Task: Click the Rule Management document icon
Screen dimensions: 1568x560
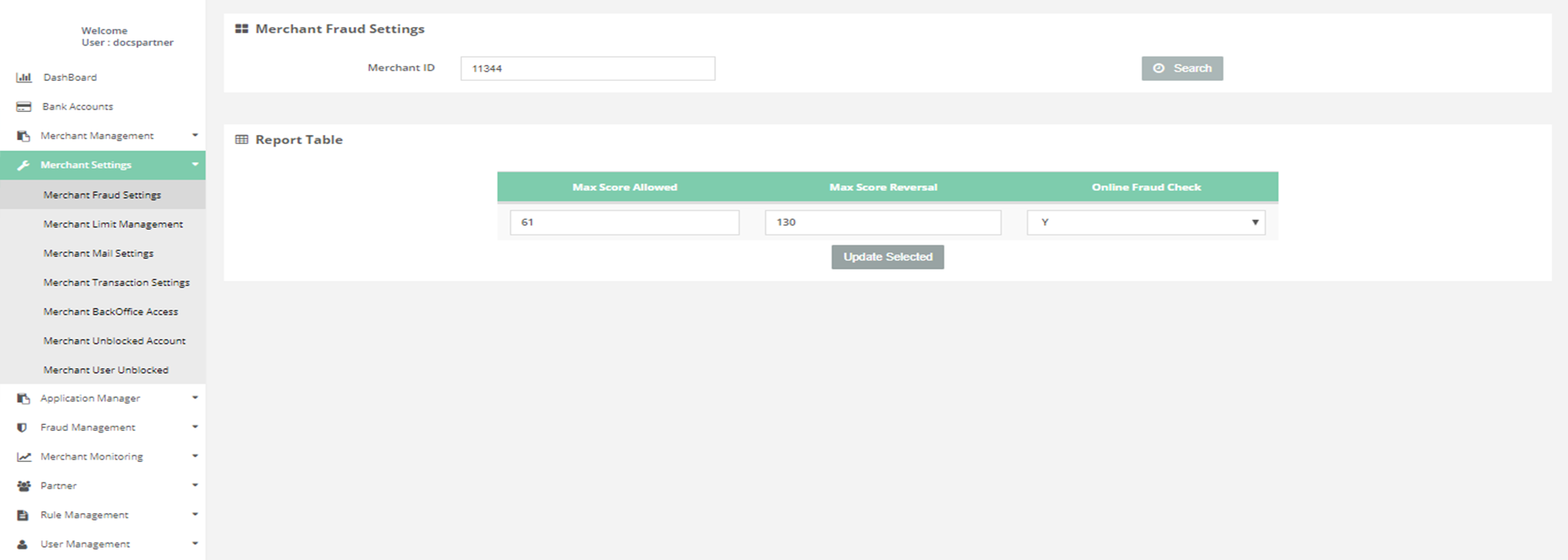Action: (23, 516)
